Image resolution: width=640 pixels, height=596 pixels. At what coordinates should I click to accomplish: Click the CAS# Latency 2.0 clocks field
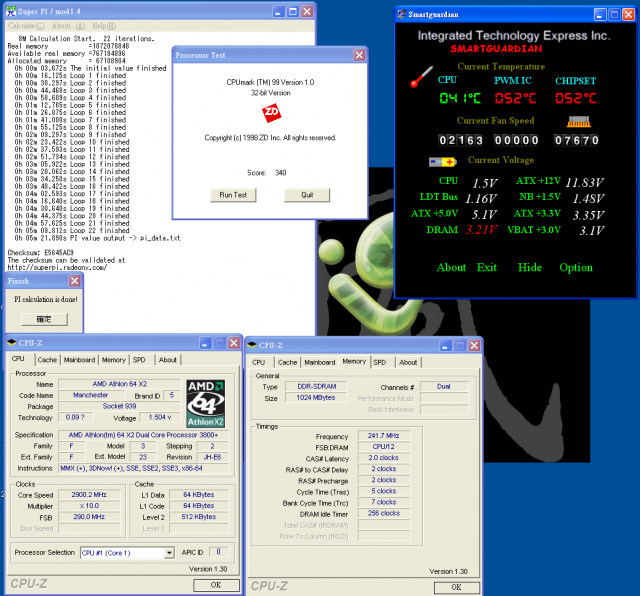click(384, 458)
